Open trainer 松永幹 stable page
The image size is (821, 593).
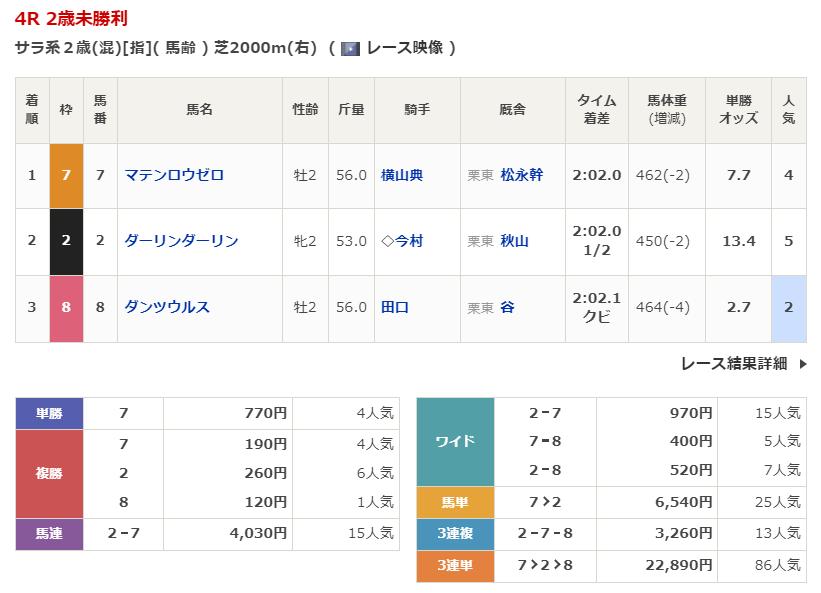(521, 175)
